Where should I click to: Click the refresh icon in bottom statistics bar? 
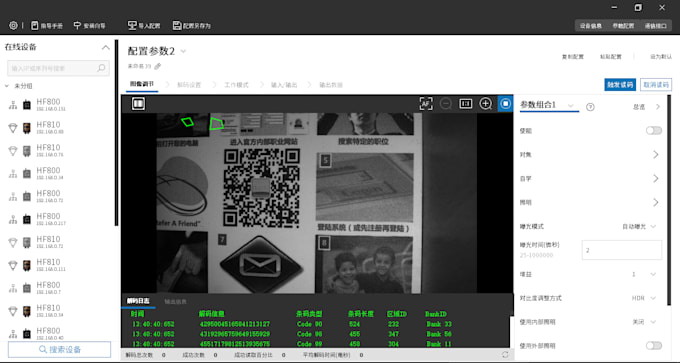click(x=505, y=355)
